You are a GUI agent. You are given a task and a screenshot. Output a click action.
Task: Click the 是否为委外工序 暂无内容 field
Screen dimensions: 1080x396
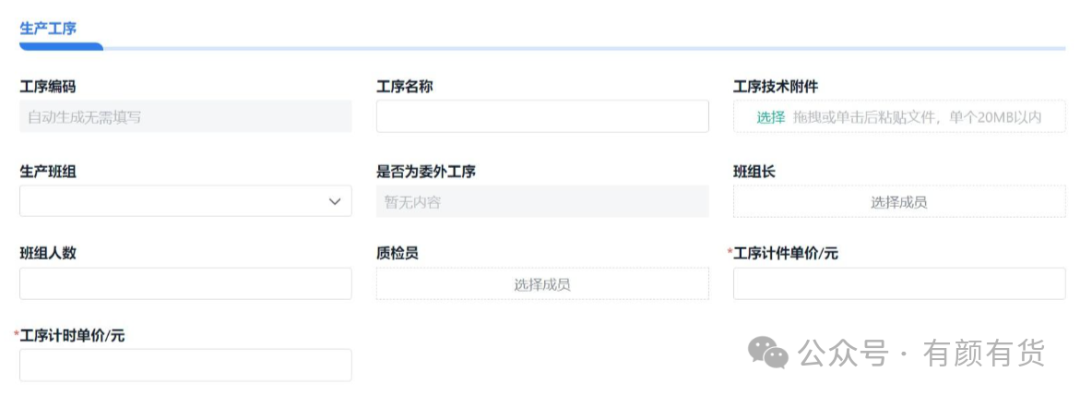(542, 201)
